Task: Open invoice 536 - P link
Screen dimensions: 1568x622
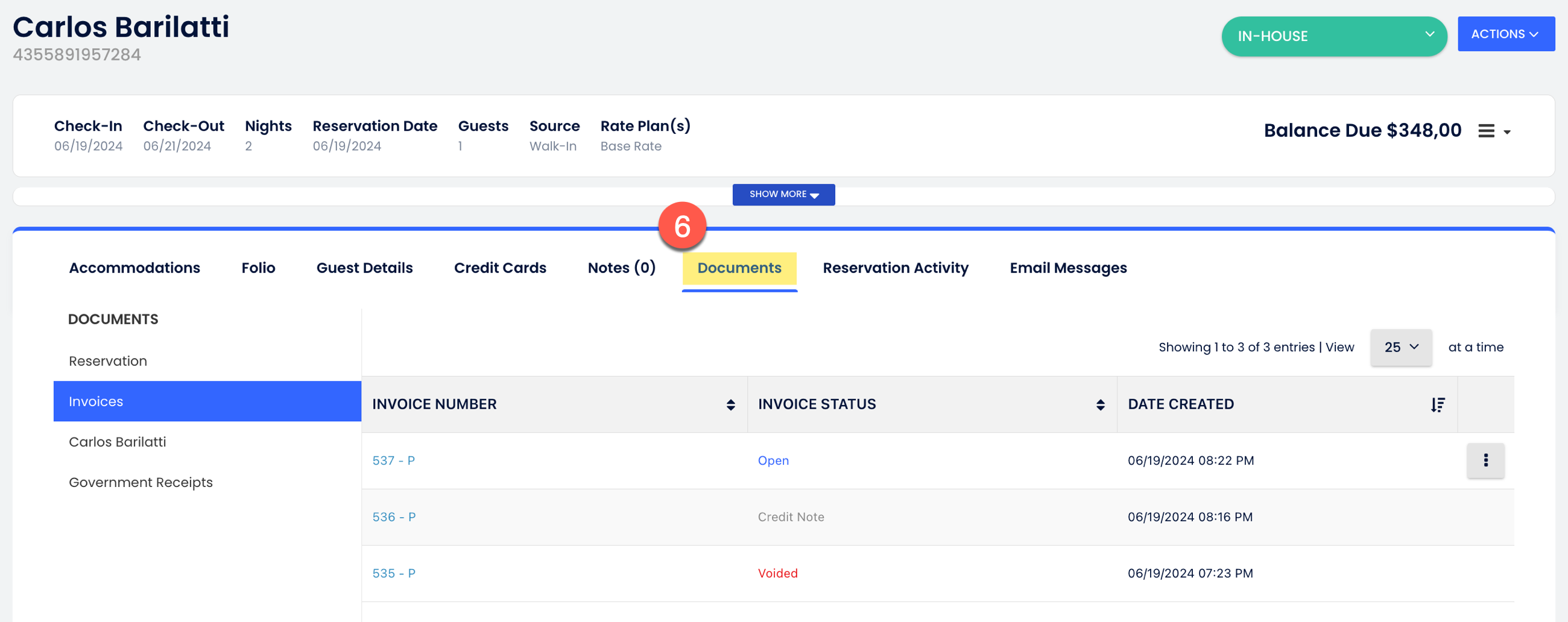Action: click(x=394, y=517)
